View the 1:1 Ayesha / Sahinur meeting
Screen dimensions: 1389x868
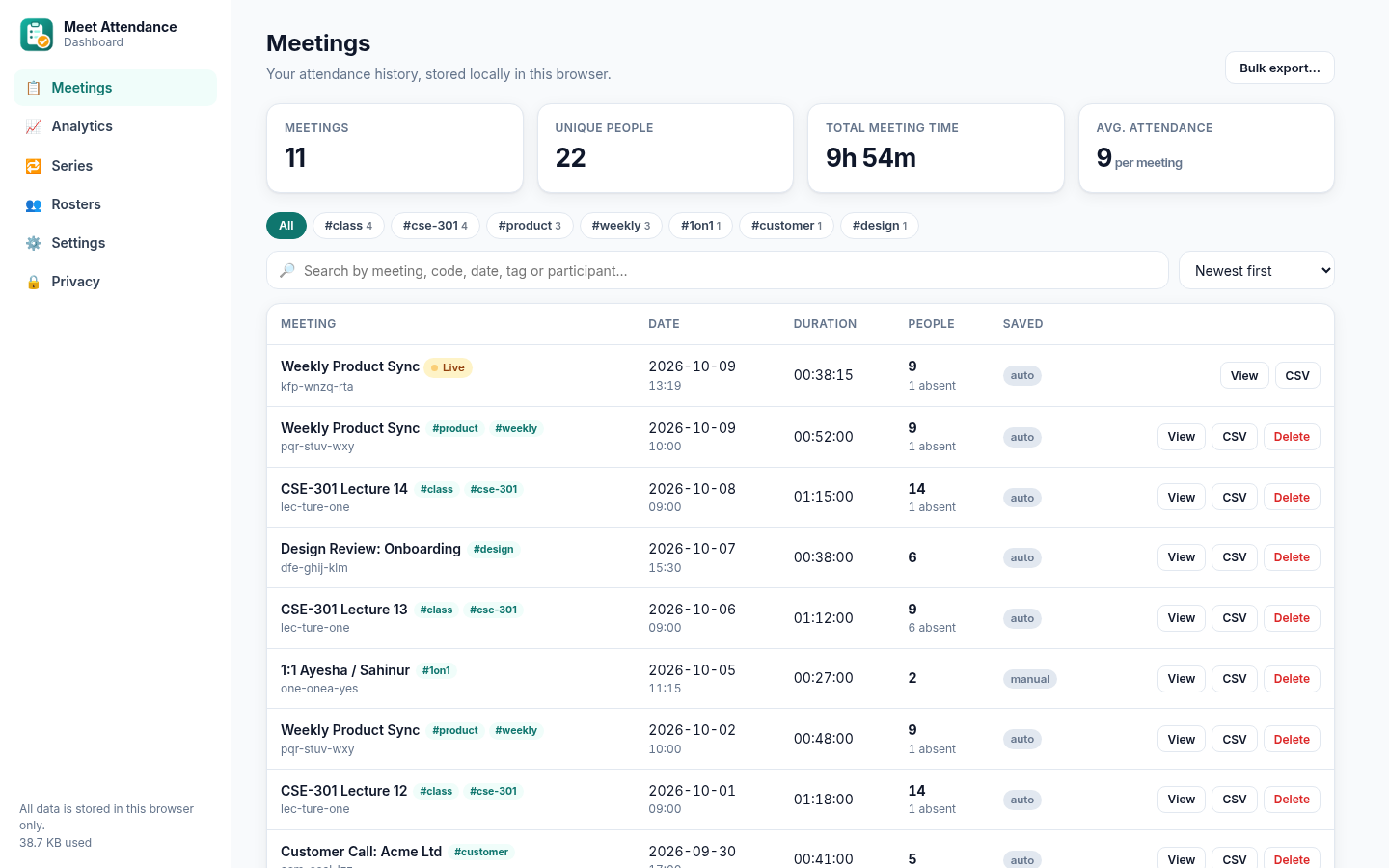(1182, 679)
